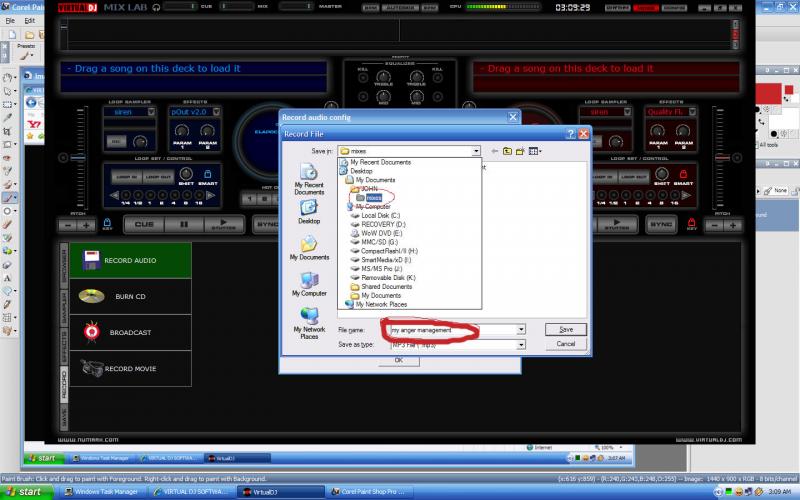
Task: Click the headphone icon next to MIX LAB
Action: point(156,7)
